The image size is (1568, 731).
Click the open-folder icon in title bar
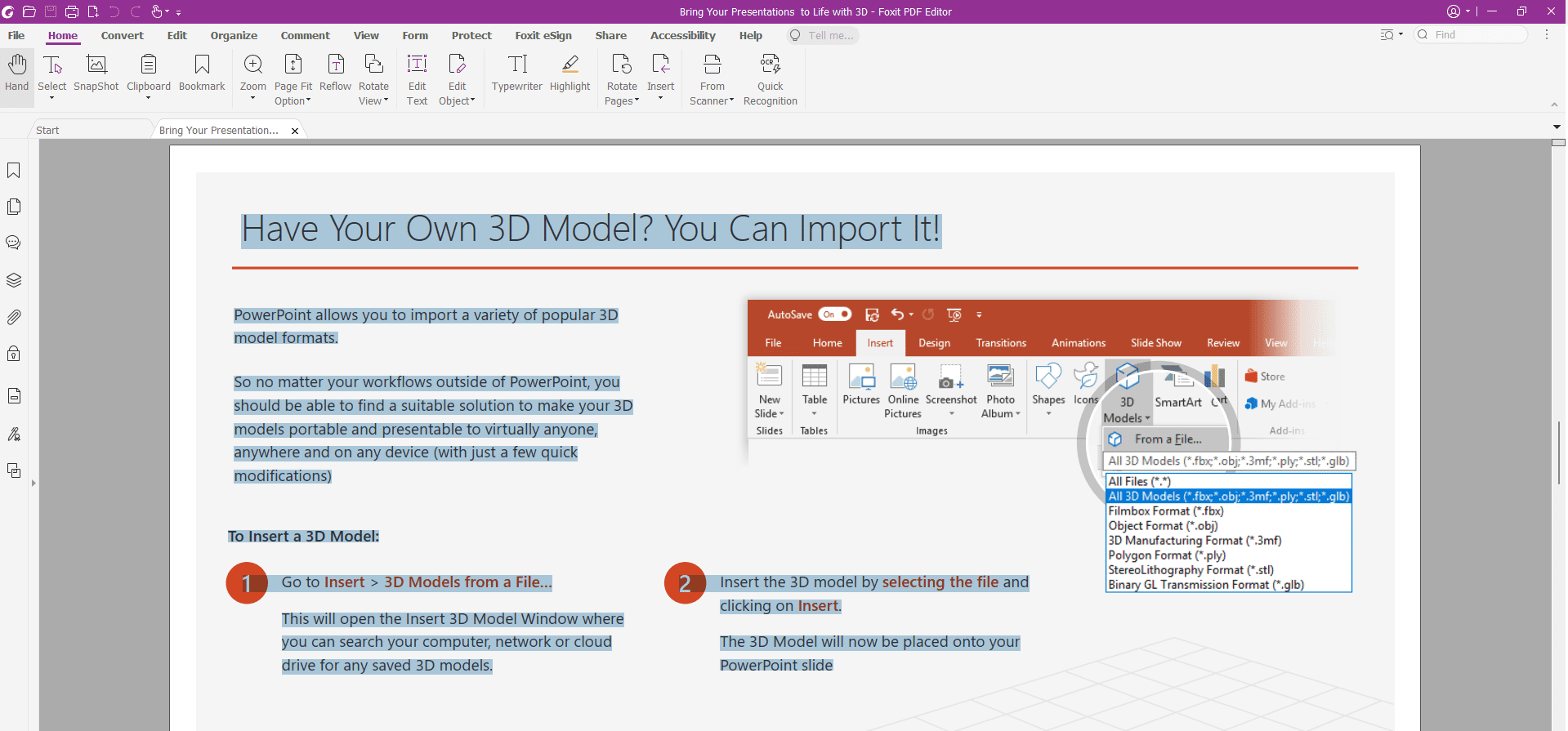29,11
